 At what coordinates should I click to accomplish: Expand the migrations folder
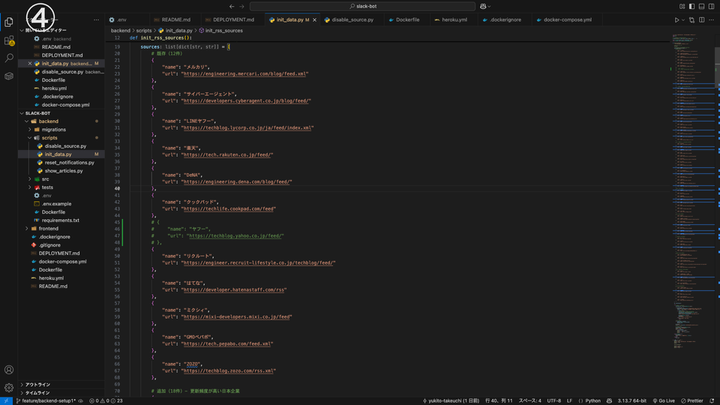(53, 130)
